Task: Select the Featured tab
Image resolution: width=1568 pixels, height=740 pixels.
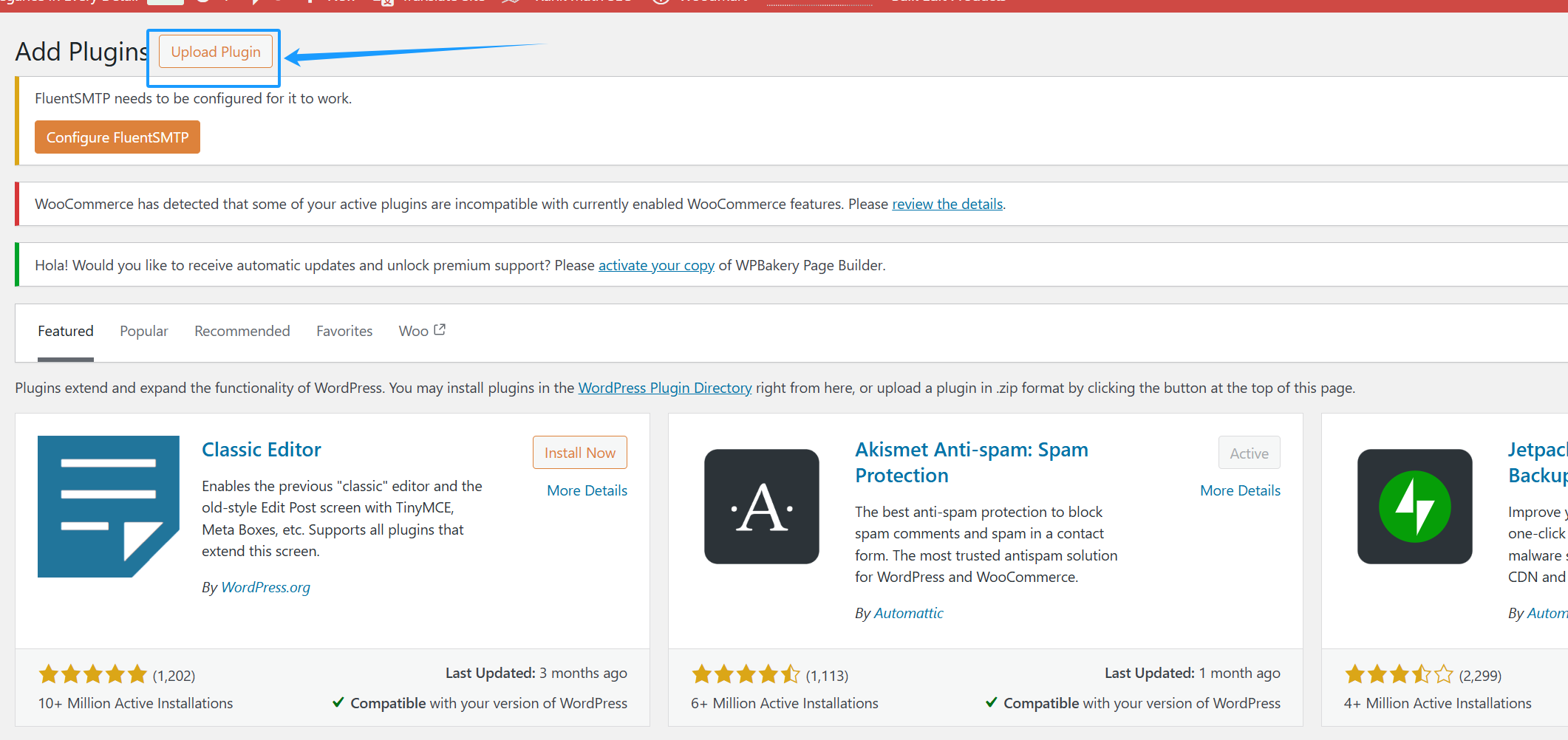Action: pyautogui.click(x=66, y=331)
